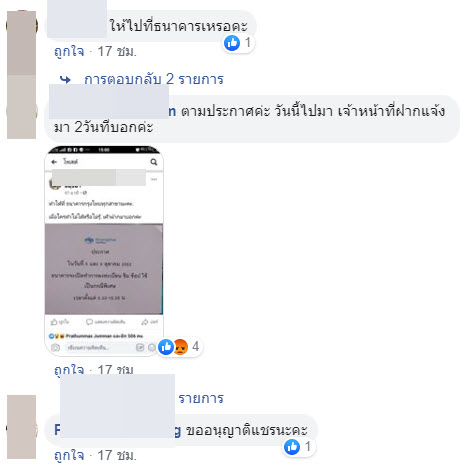Click the like reaction on the ขออนุญาติแชร์นะคะ comment
Viewport: 471px width, 473px height.
click(x=292, y=447)
